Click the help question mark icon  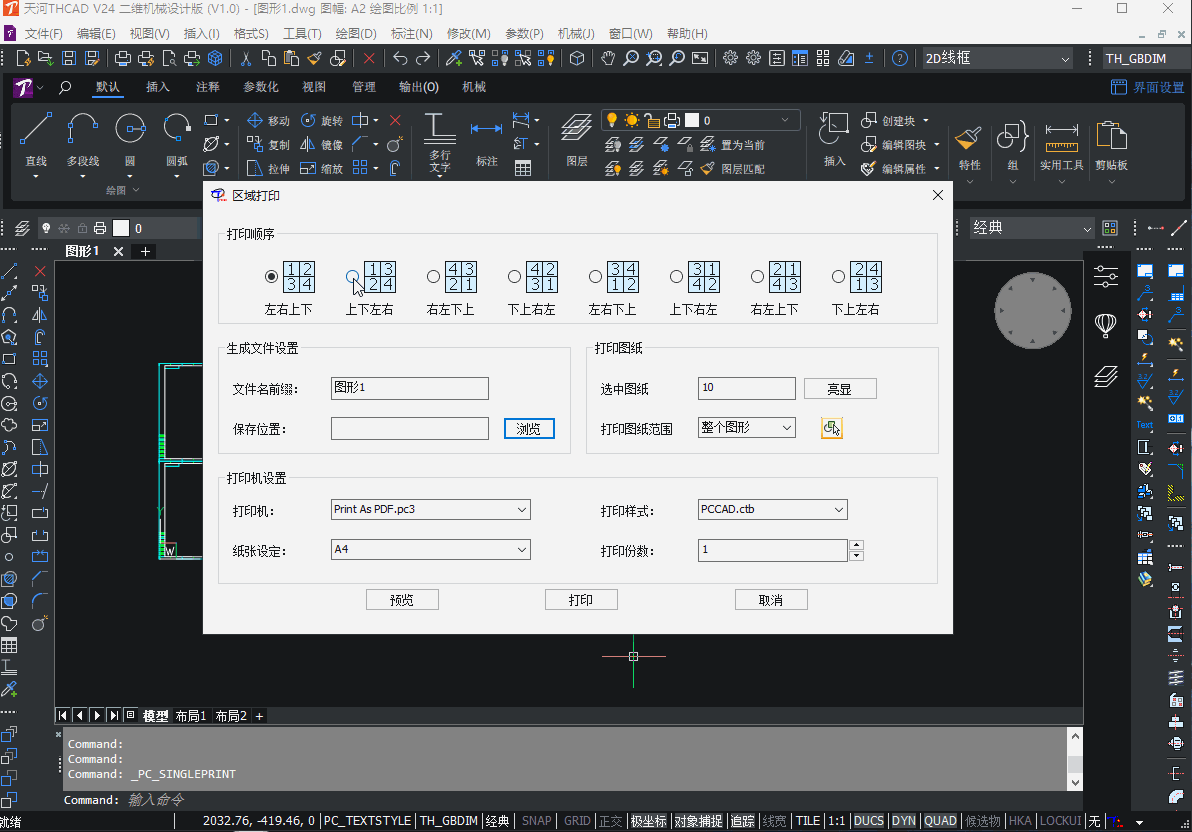pos(899,59)
